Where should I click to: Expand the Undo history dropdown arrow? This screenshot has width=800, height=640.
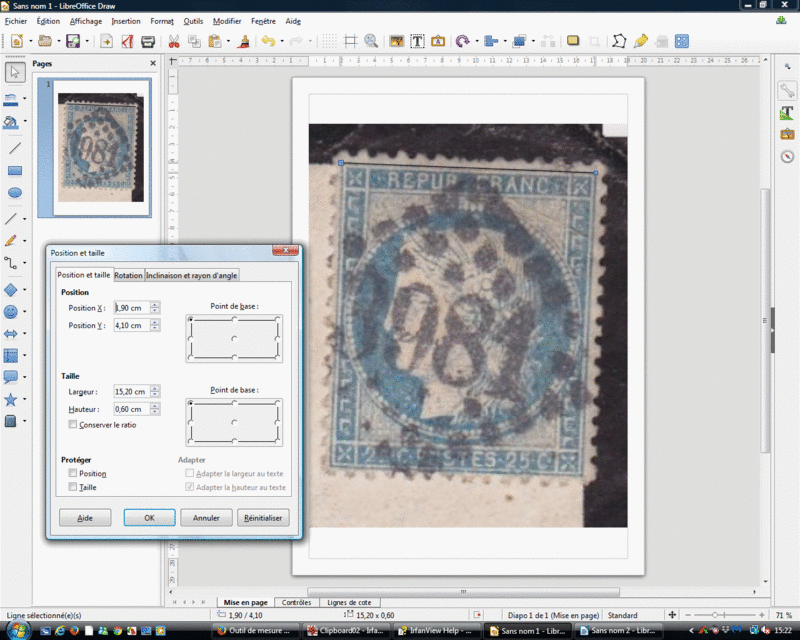282,41
